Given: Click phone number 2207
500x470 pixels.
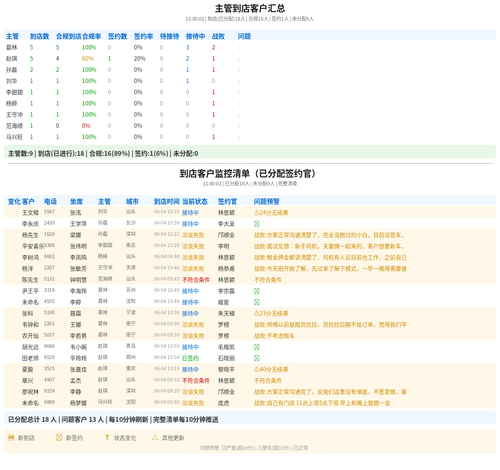Looking at the screenshot, I should (x=49, y=268).
